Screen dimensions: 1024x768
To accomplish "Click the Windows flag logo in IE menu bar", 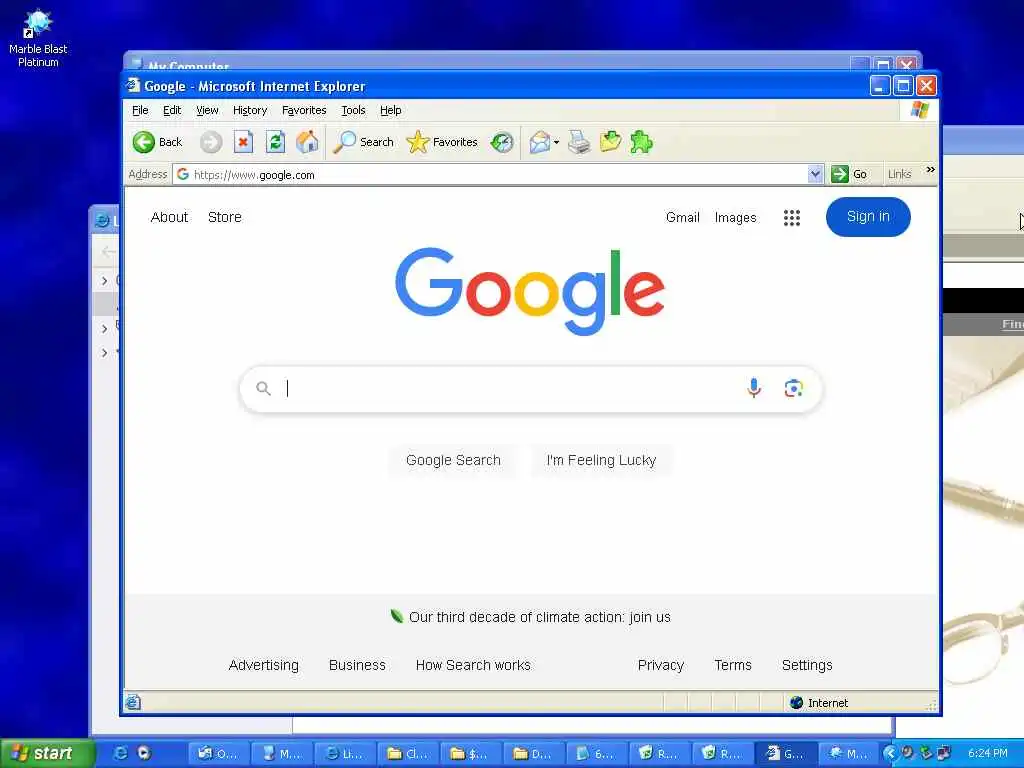I will 920,110.
